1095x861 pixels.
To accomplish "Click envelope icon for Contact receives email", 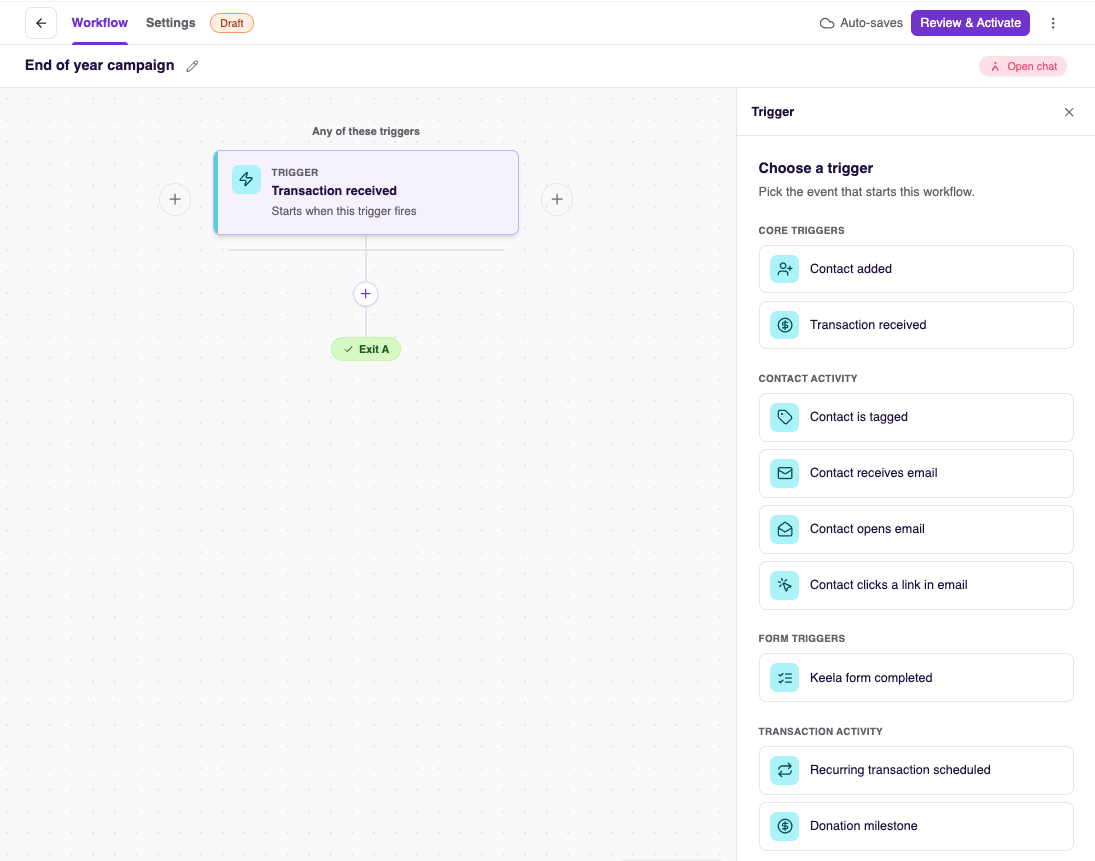I will [784, 473].
